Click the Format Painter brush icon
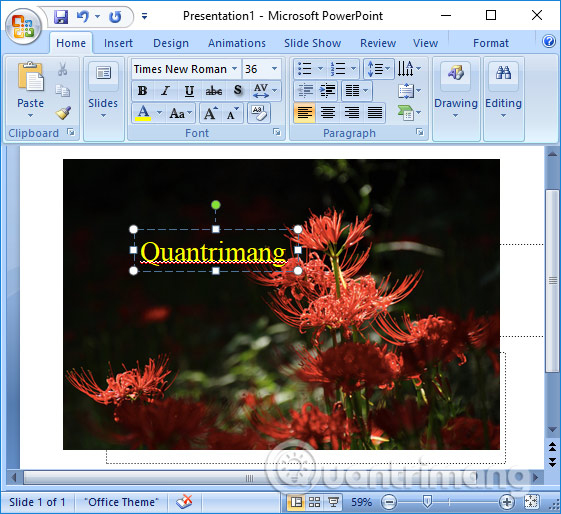 click(x=63, y=113)
